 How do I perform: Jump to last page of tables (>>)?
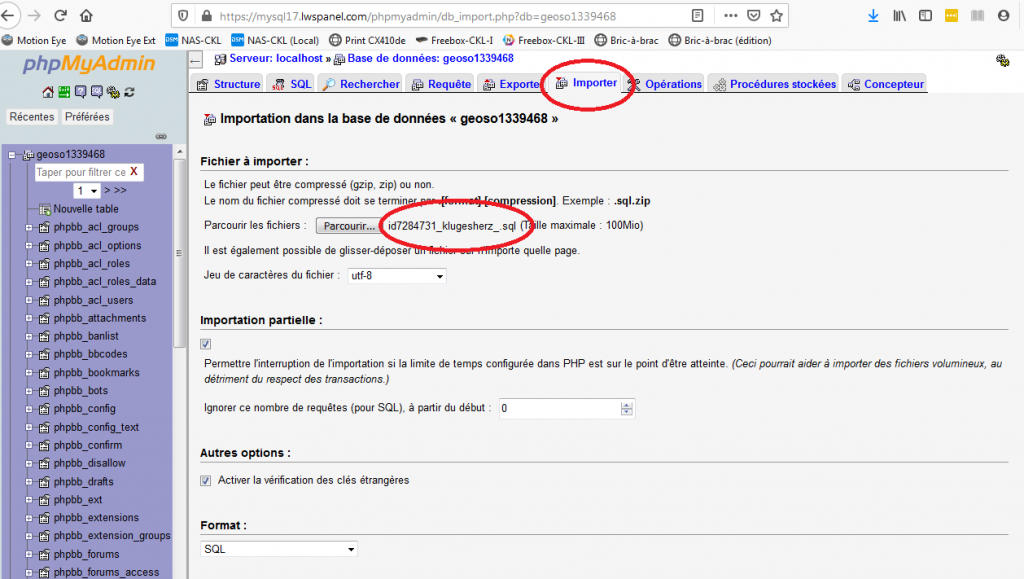click(120, 191)
